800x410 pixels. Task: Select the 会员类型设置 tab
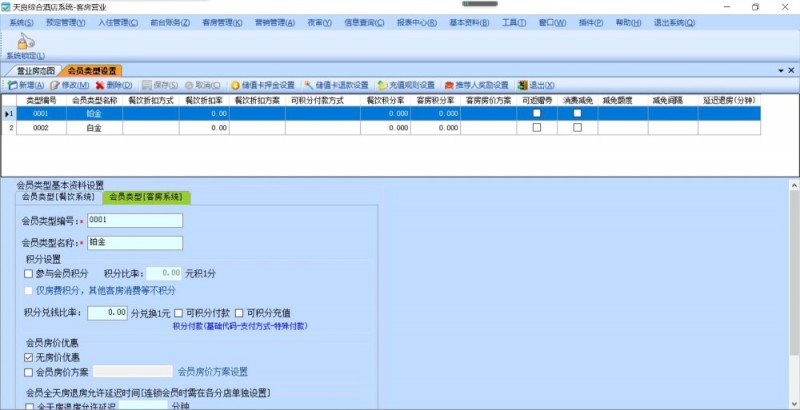pos(92,71)
